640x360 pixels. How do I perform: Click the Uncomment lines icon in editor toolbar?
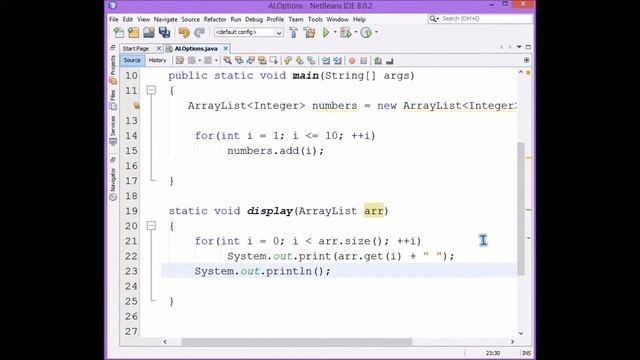pos(390,60)
